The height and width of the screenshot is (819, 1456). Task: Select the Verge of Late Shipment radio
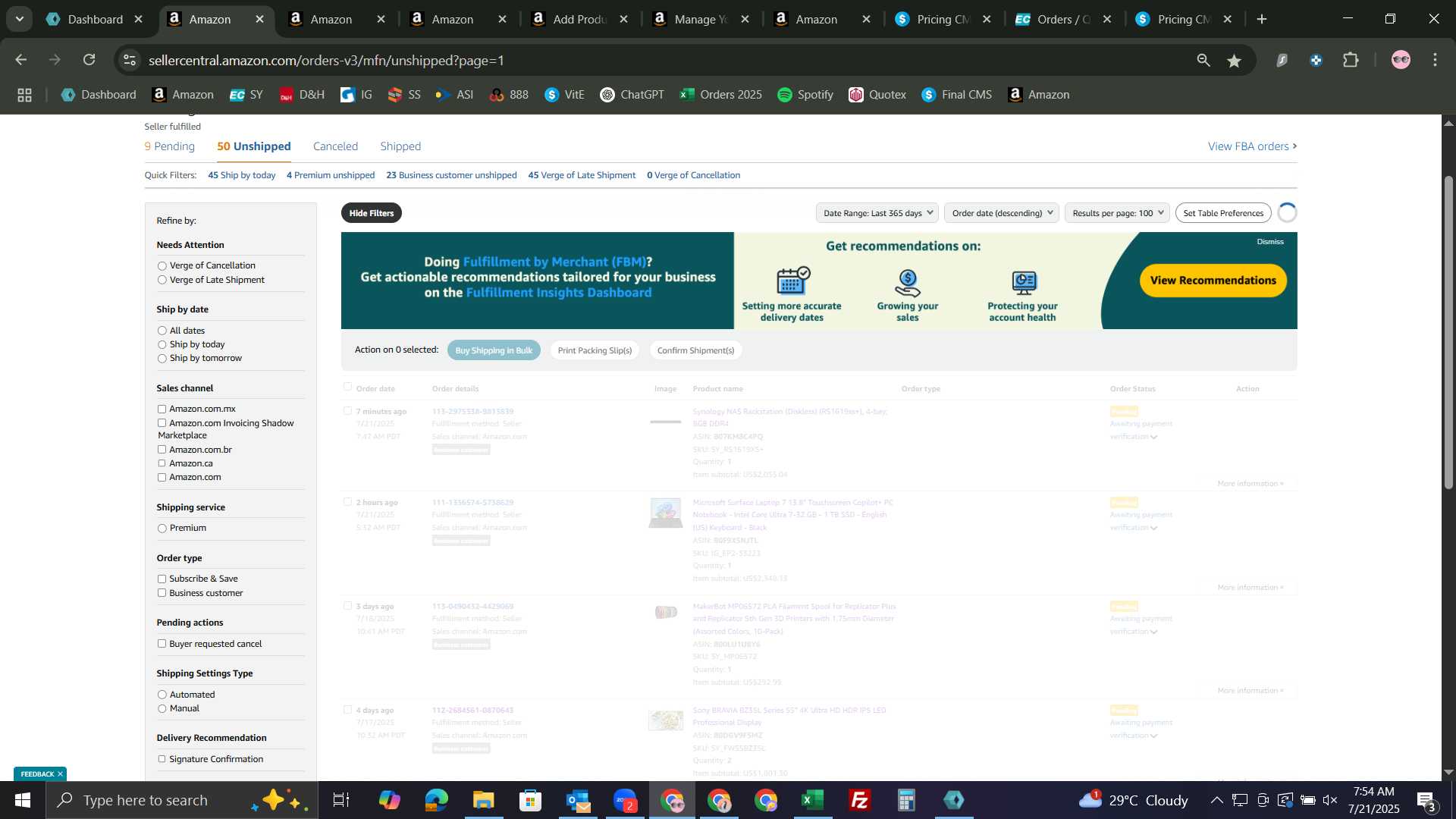click(x=162, y=280)
